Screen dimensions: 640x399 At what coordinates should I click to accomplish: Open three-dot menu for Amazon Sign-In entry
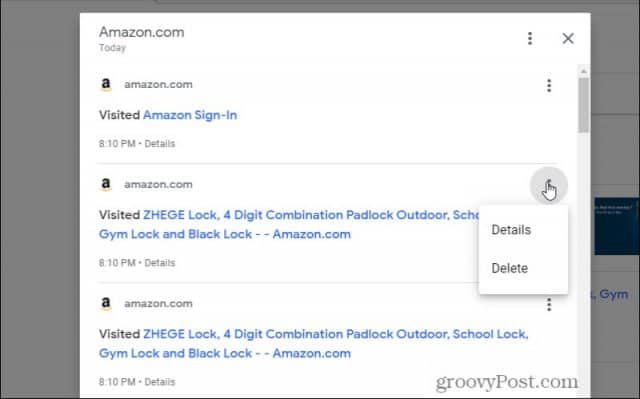(549, 86)
